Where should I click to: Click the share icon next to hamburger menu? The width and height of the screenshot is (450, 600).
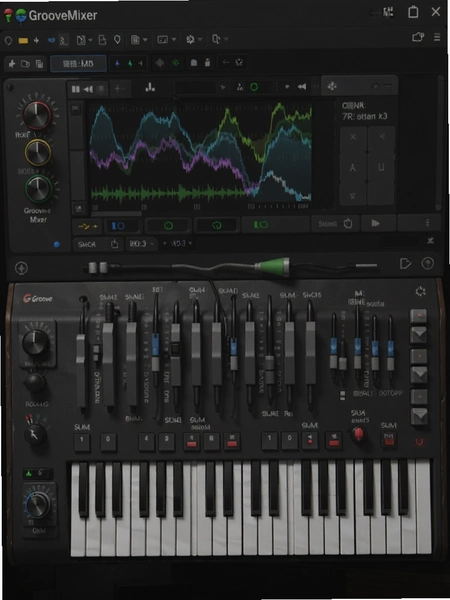point(418,37)
